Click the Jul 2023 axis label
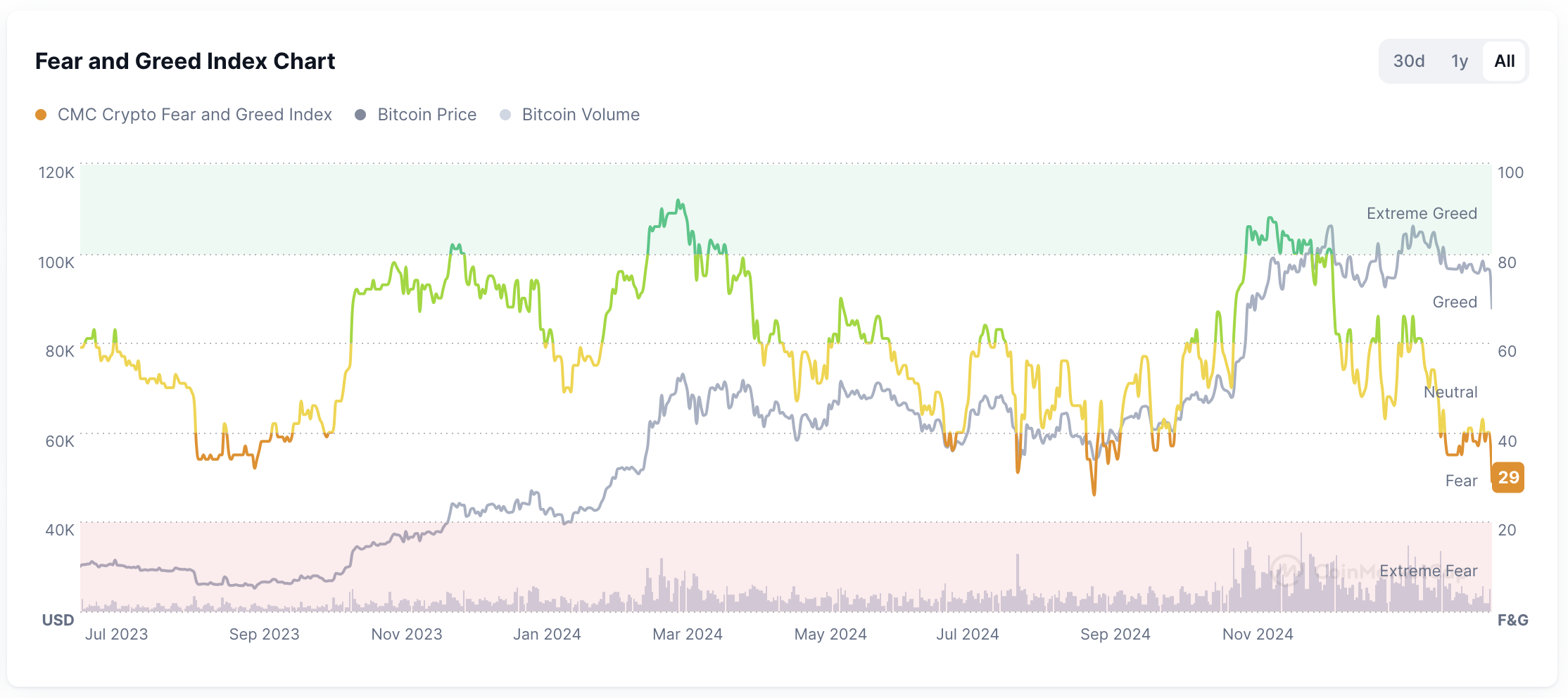This screenshot has width=1568, height=698. point(116,634)
